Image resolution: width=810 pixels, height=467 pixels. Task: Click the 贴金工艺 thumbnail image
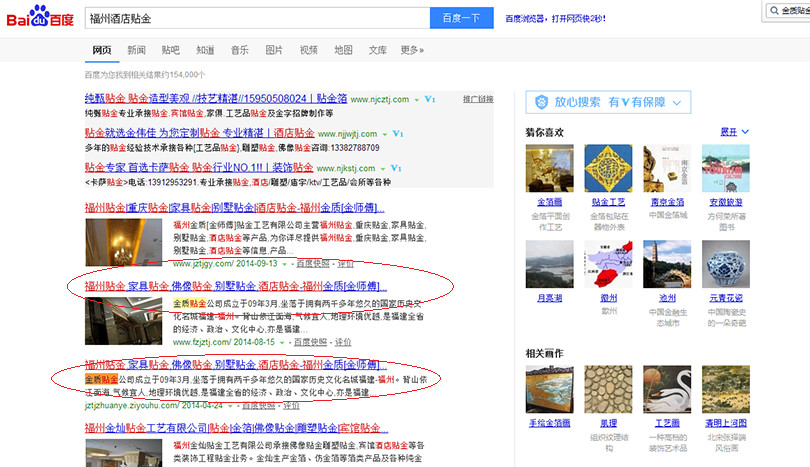click(x=609, y=168)
